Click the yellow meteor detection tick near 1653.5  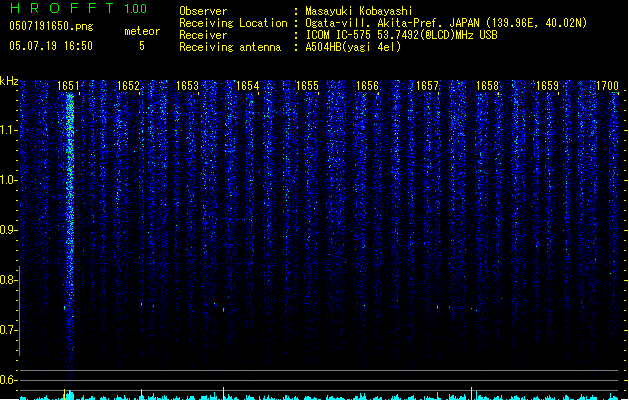[x=223, y=392]
